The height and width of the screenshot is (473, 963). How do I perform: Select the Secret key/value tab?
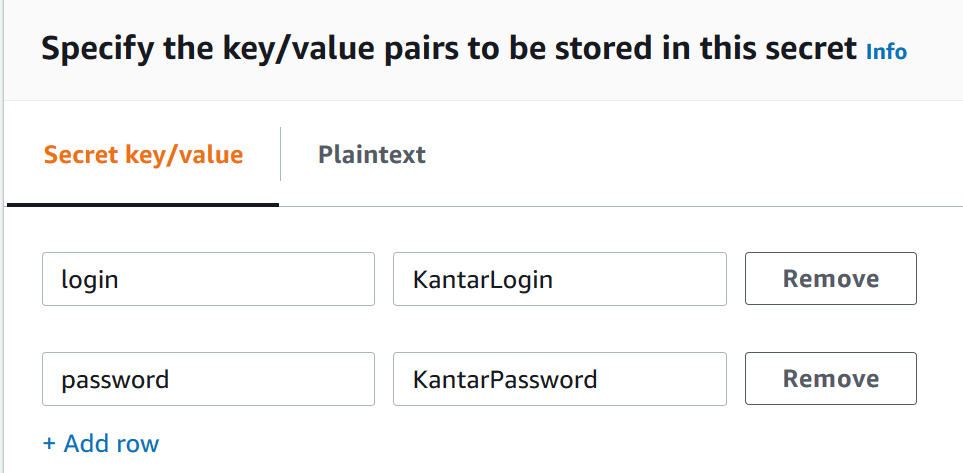(x=143, y=155)
